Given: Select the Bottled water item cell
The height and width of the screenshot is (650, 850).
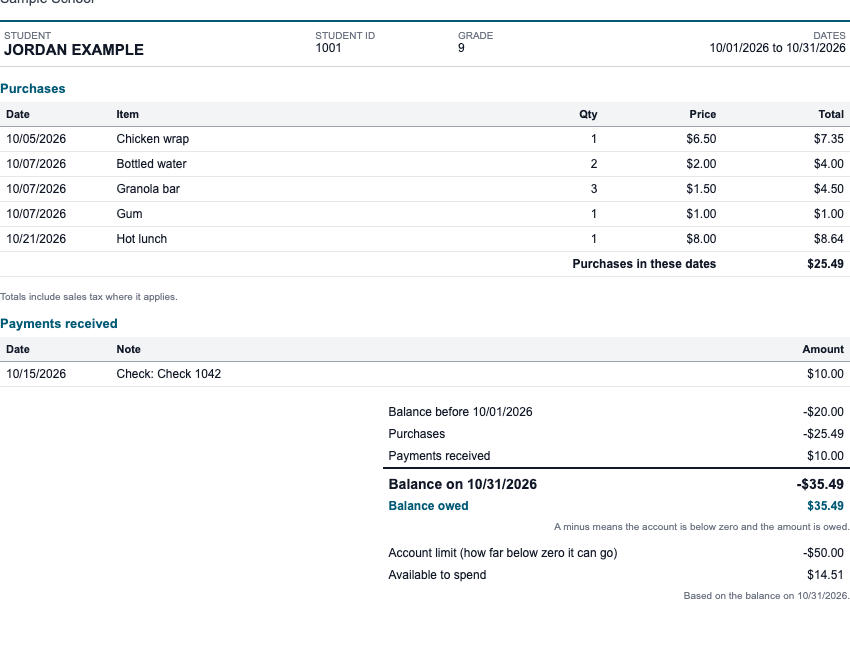Looking at the screenshot, I should coord(151,164).
